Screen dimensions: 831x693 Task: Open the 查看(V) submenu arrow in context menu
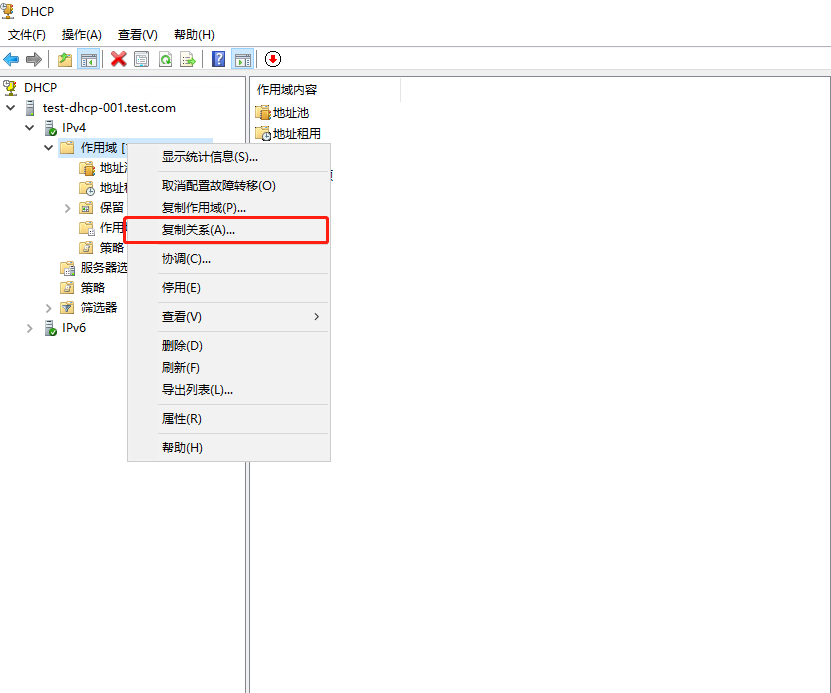(x=316, y=317)
